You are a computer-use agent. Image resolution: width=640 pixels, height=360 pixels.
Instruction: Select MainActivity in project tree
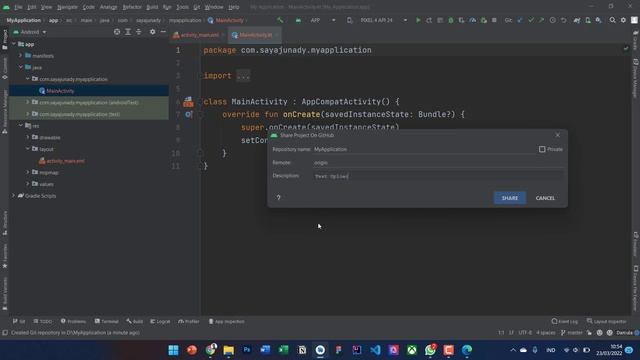60,91
